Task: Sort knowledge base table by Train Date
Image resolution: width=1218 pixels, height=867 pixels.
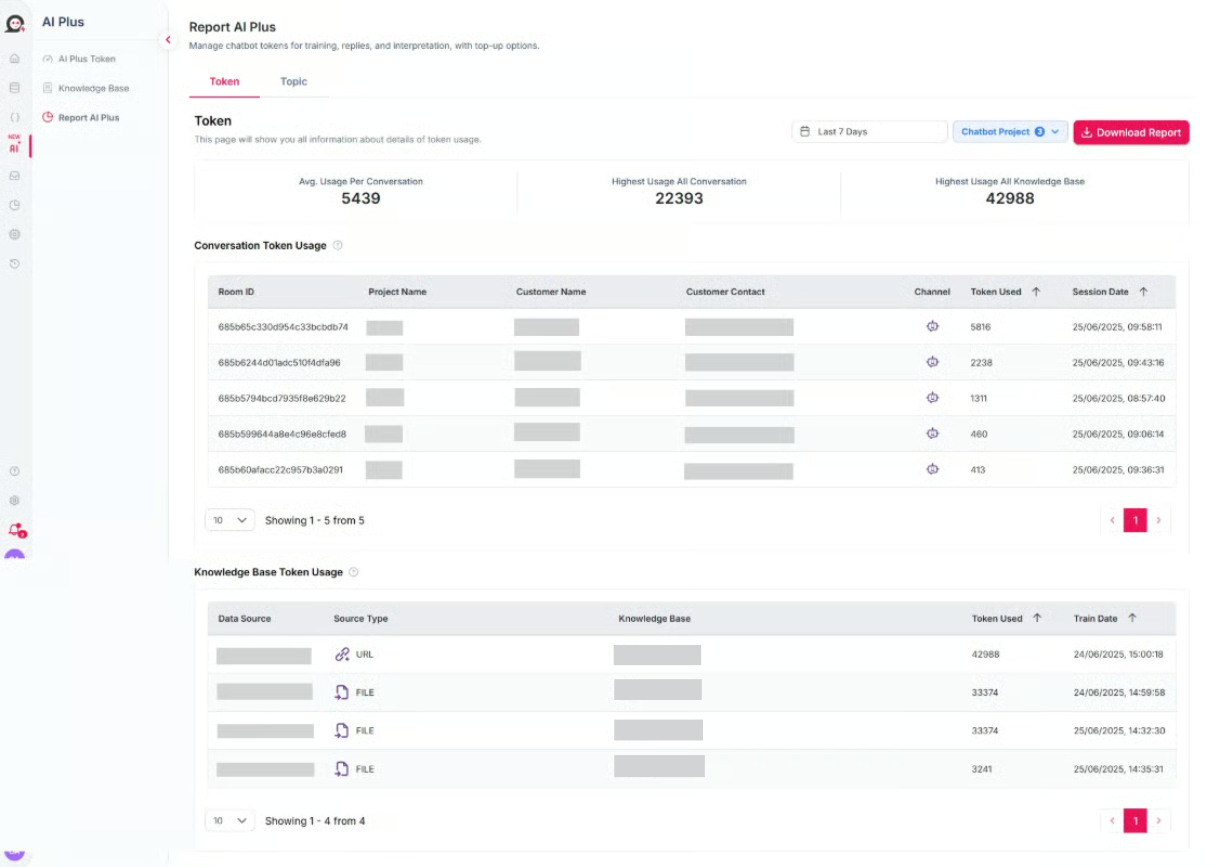Action: click(1132, 618)
